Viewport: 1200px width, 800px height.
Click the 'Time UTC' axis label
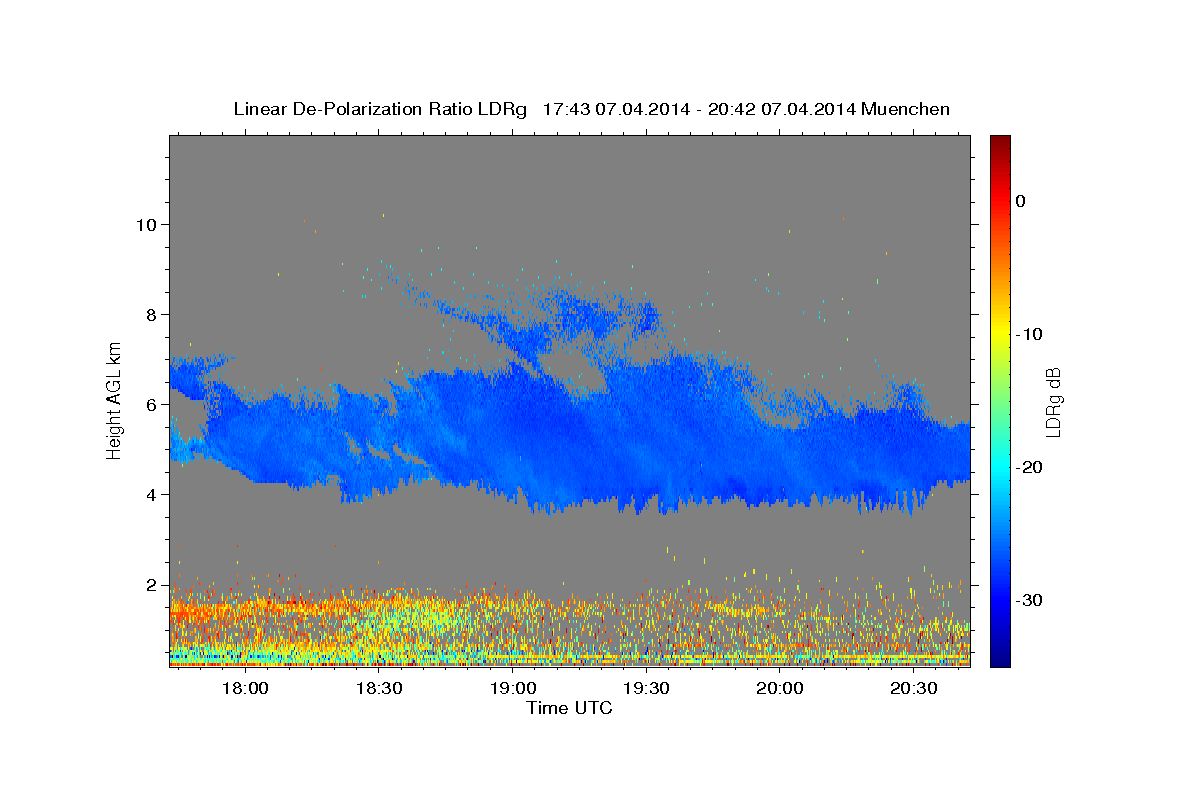(569, 709)
